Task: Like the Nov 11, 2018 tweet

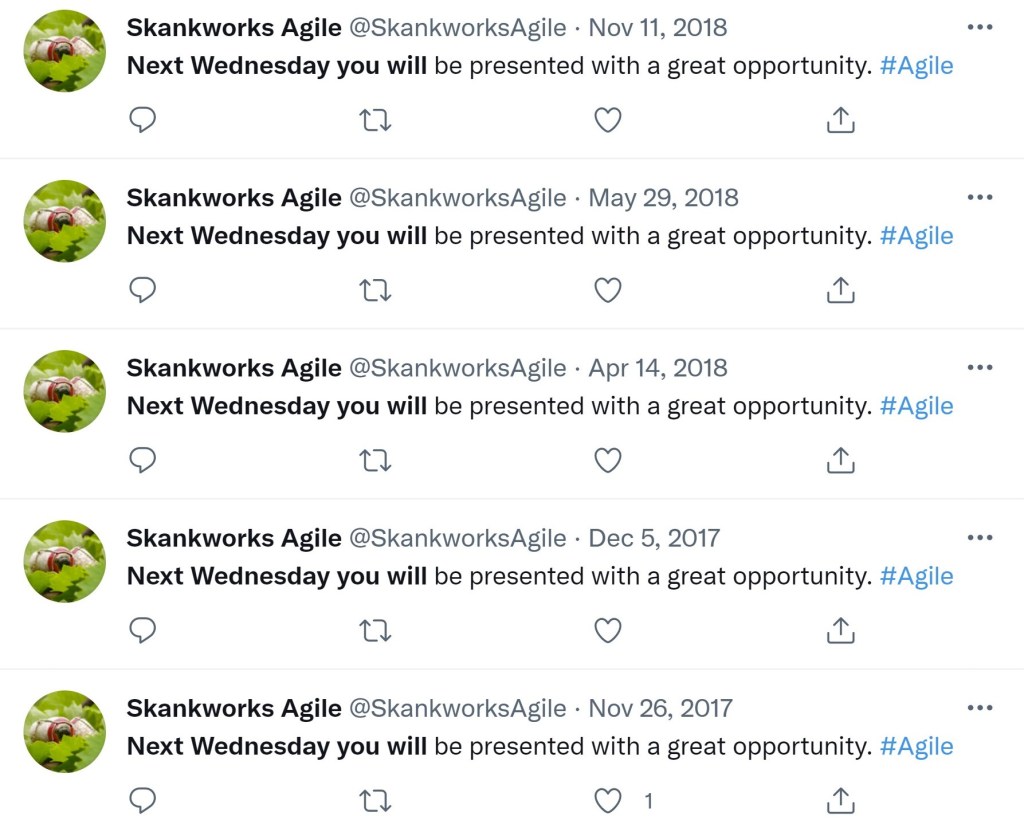Action: pos(608,121)
